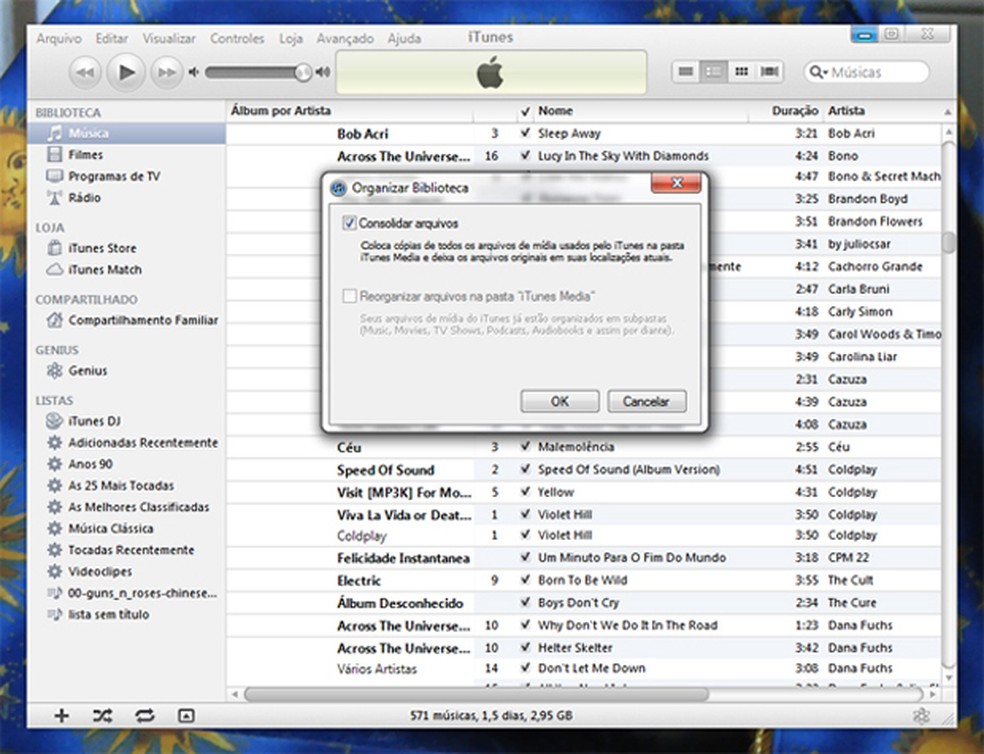Skip to next track button
The width and height of the screenshot is (984, 754).
(x=166, y=73)
